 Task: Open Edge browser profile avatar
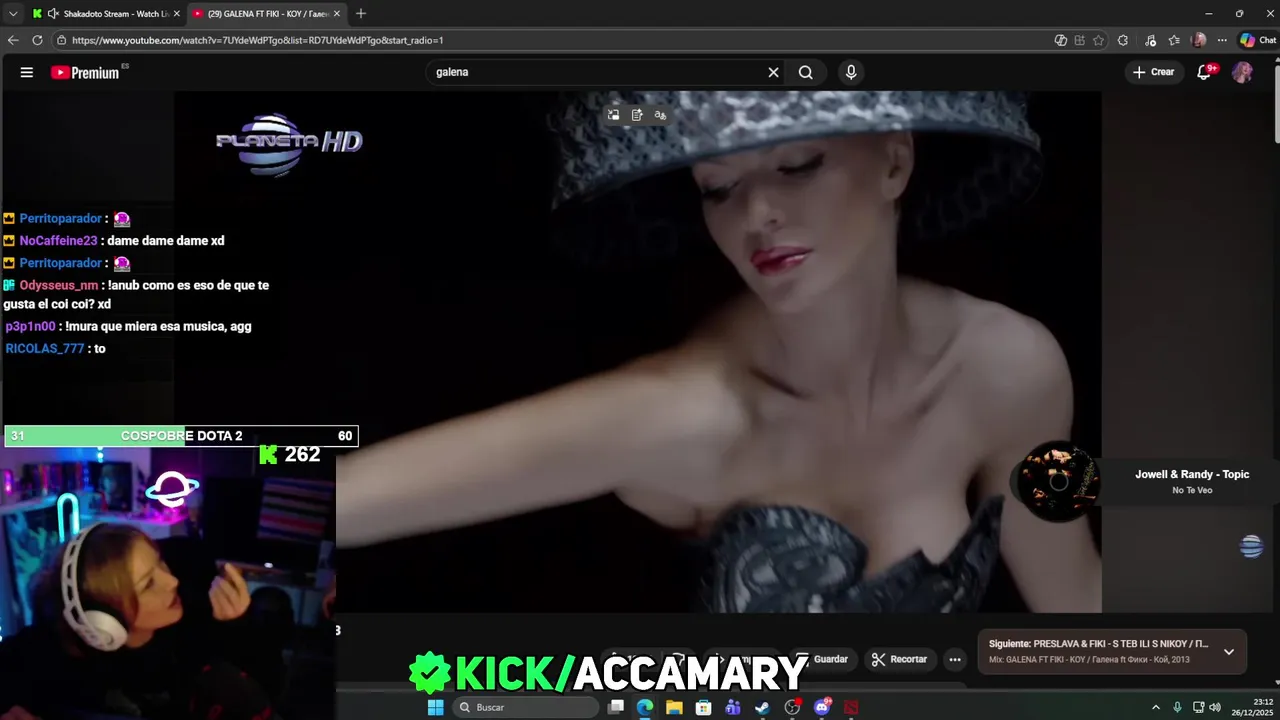tap(1199, 40)
